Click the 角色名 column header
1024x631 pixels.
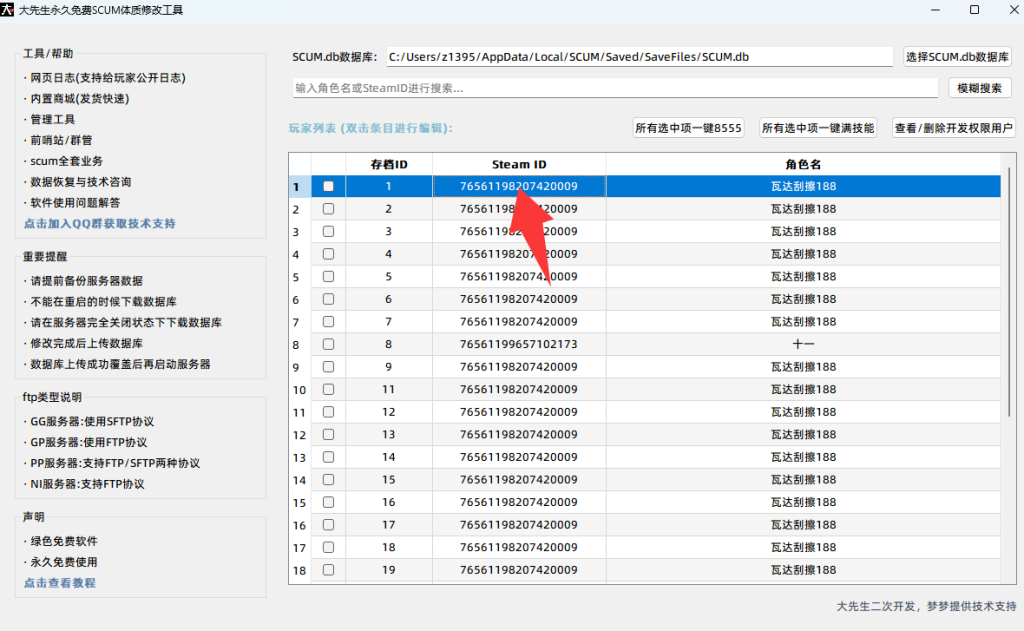(803, 164)
